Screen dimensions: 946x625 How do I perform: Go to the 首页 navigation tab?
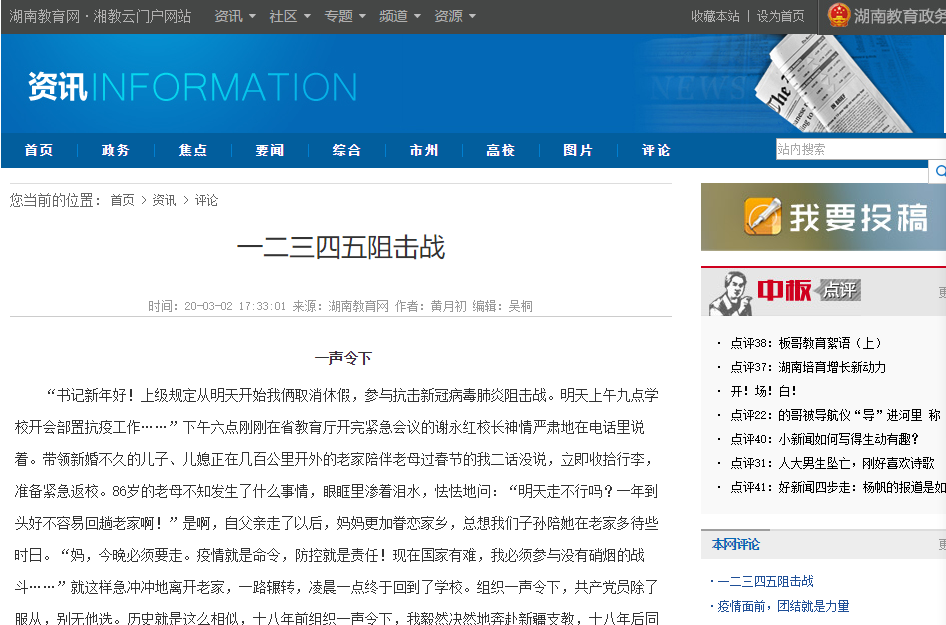(x=39, y=150)
